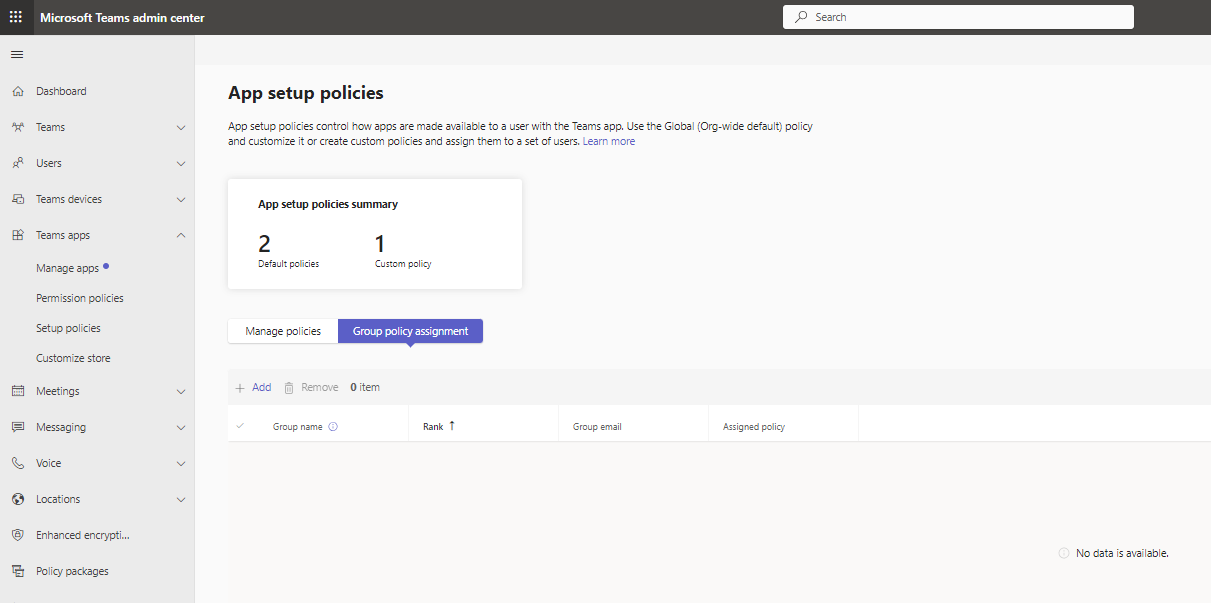Expand the Messaging section chevron
This screenshot has width=1211, height=603.
coord(181,427)
